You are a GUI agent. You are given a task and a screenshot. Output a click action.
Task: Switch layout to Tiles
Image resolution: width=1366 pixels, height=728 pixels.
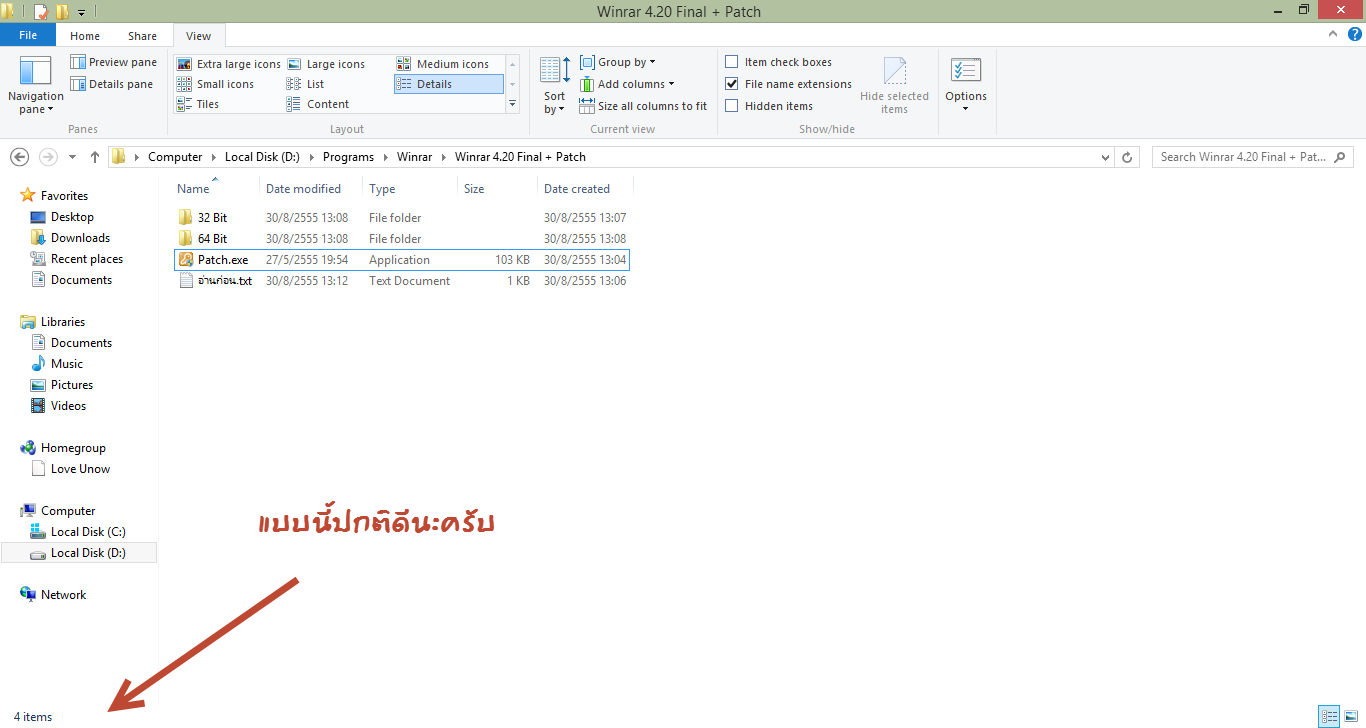click(x=198, y=104)
